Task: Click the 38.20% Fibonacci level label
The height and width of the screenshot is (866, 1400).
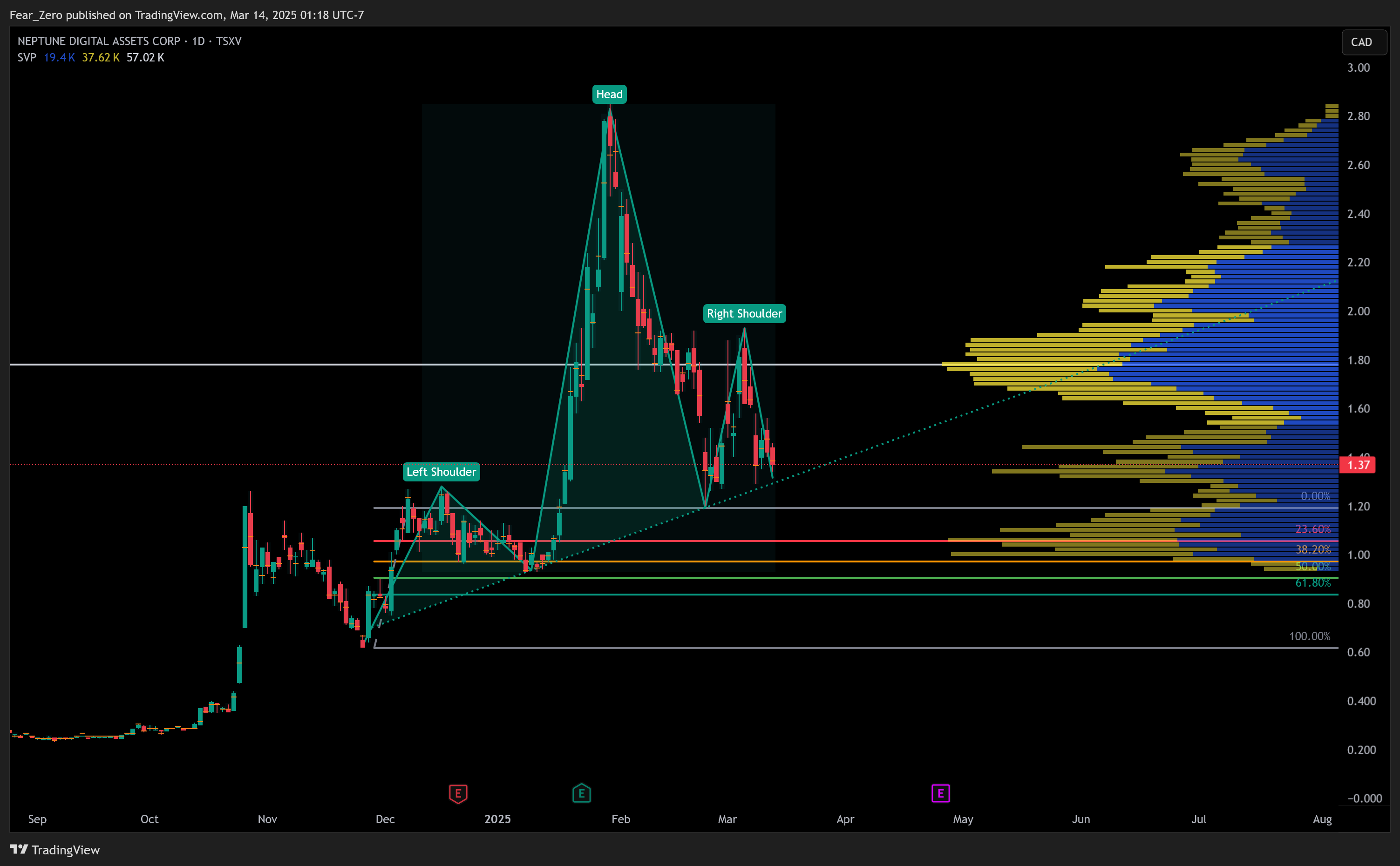Action: pyautogui.click(x=1313, y=550)
